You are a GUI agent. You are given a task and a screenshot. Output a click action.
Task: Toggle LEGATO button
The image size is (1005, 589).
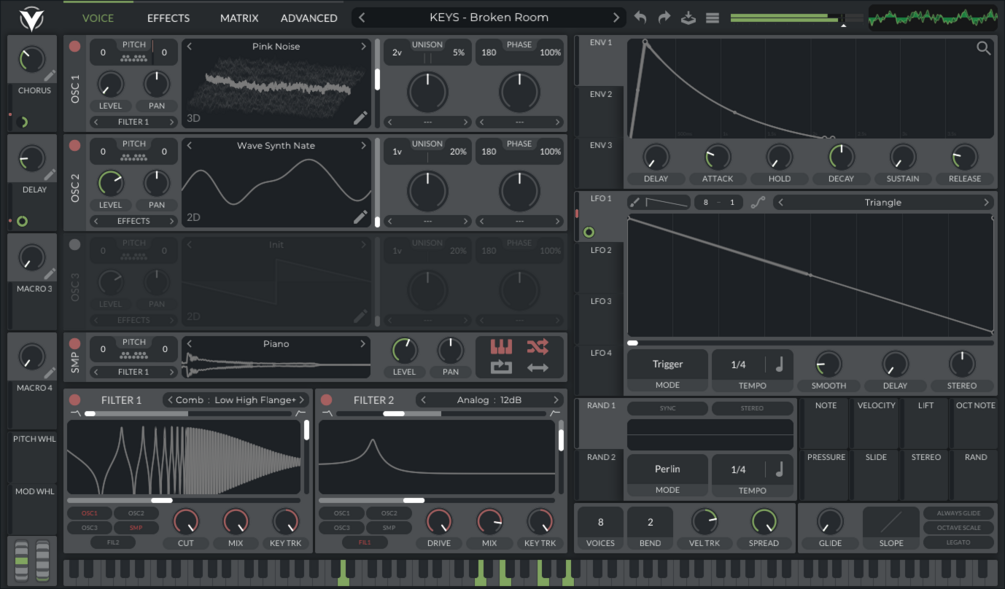point(958,542)
